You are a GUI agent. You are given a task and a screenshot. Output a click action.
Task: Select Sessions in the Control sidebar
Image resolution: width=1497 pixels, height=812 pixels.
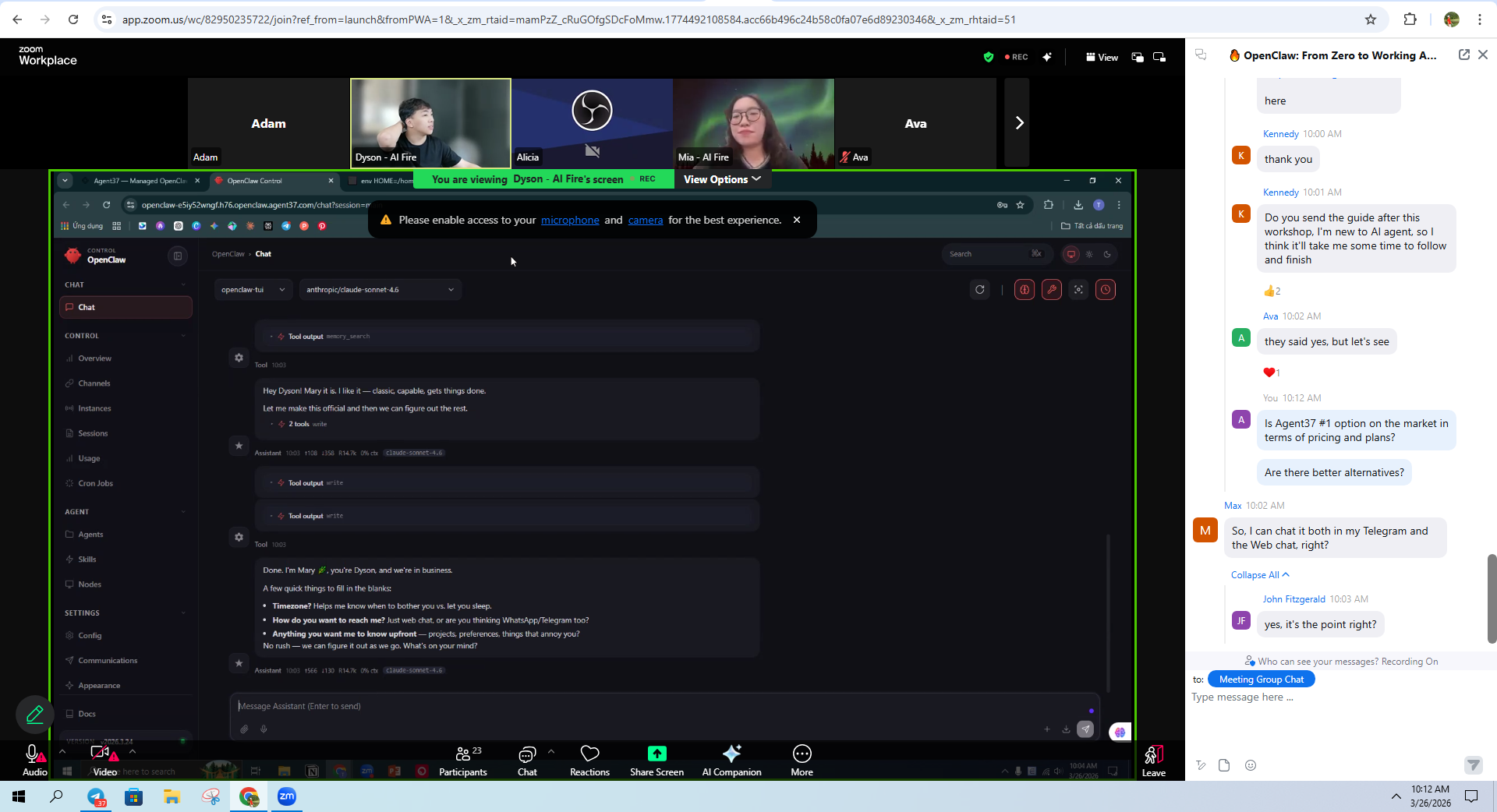pyautogui.click(x=92, y=433)
